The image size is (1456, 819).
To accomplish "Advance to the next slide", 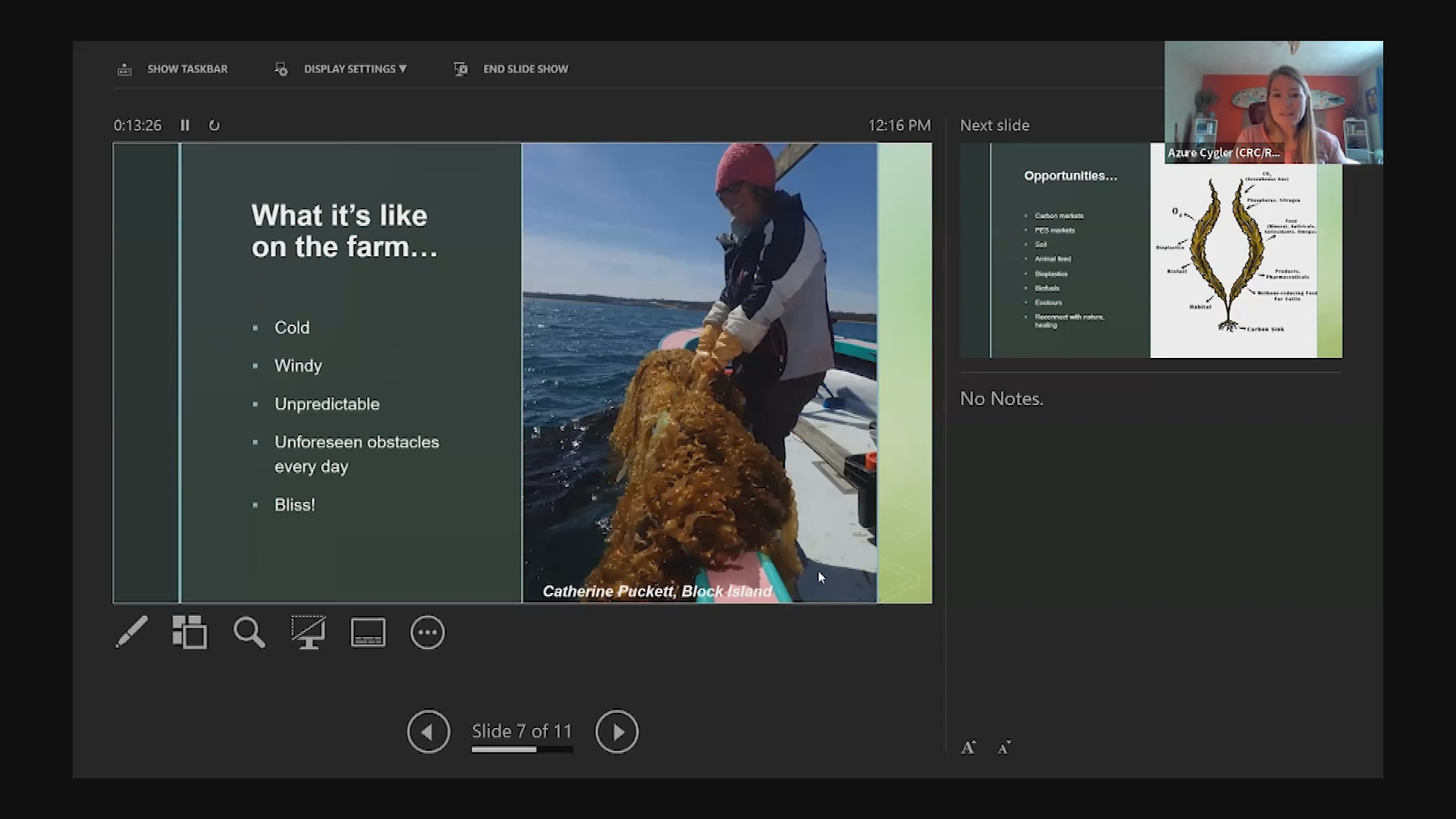I will tap(617, 732).
